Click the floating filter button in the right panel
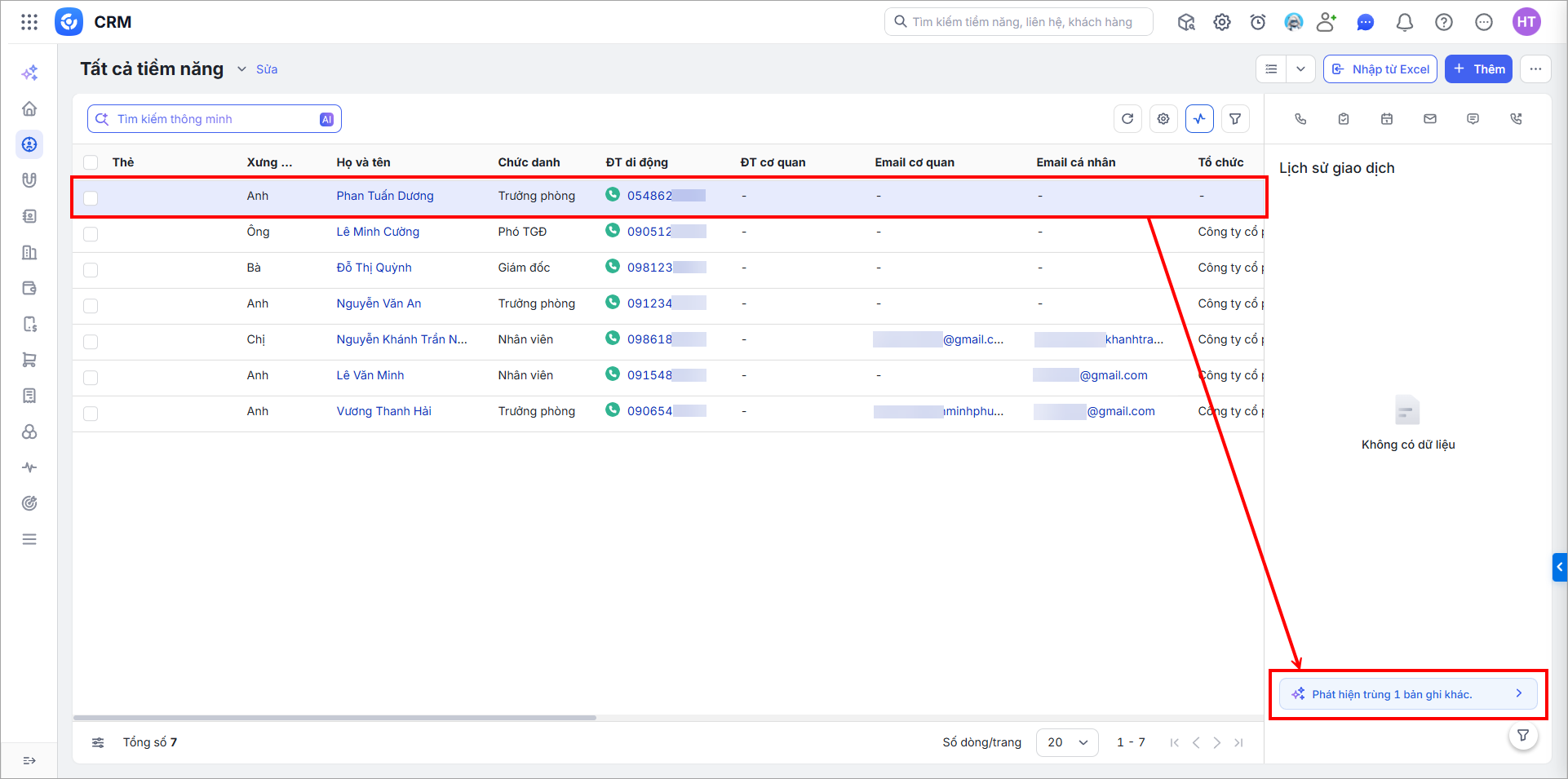Viewport: 1568px width, 779px height. click(x=1523, y=736)
